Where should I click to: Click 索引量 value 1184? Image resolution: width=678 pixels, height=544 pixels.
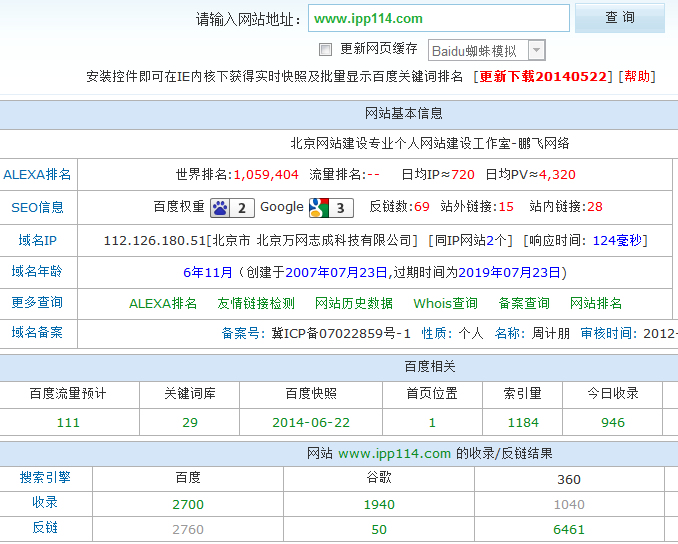click(523, 422)
